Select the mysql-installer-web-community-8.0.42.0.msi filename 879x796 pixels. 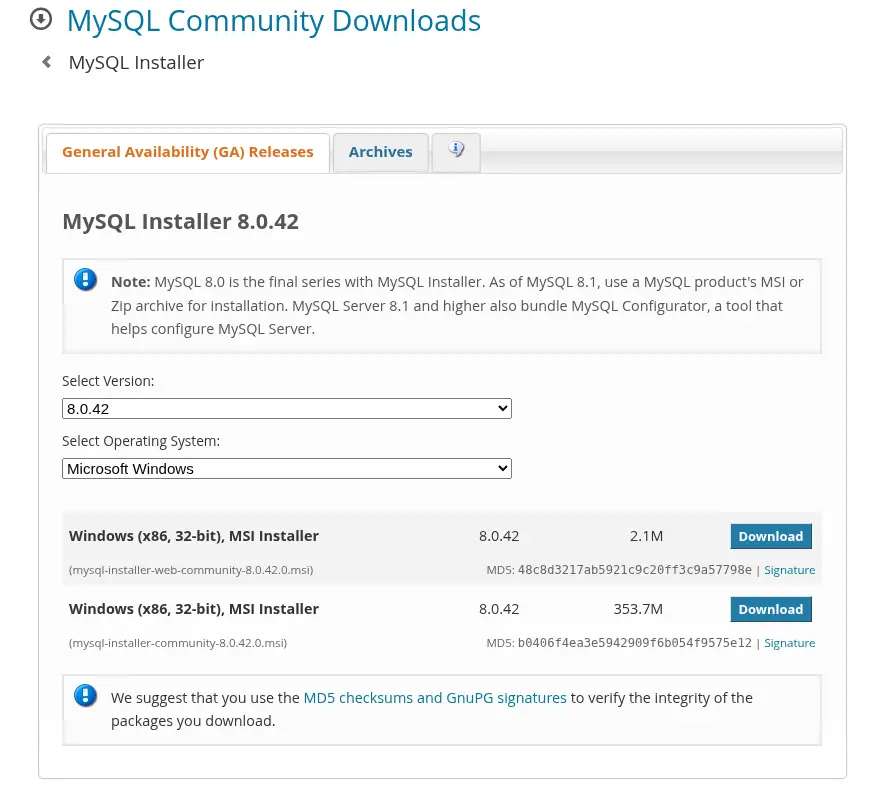[x=191, y=569]
